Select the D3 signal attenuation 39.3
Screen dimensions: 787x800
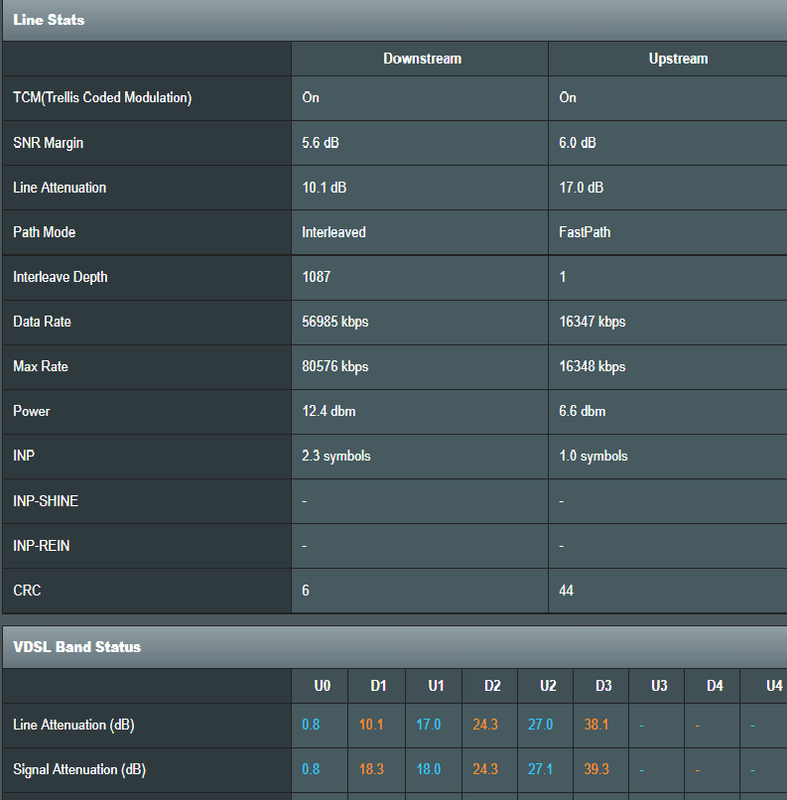tap(596, 769)
